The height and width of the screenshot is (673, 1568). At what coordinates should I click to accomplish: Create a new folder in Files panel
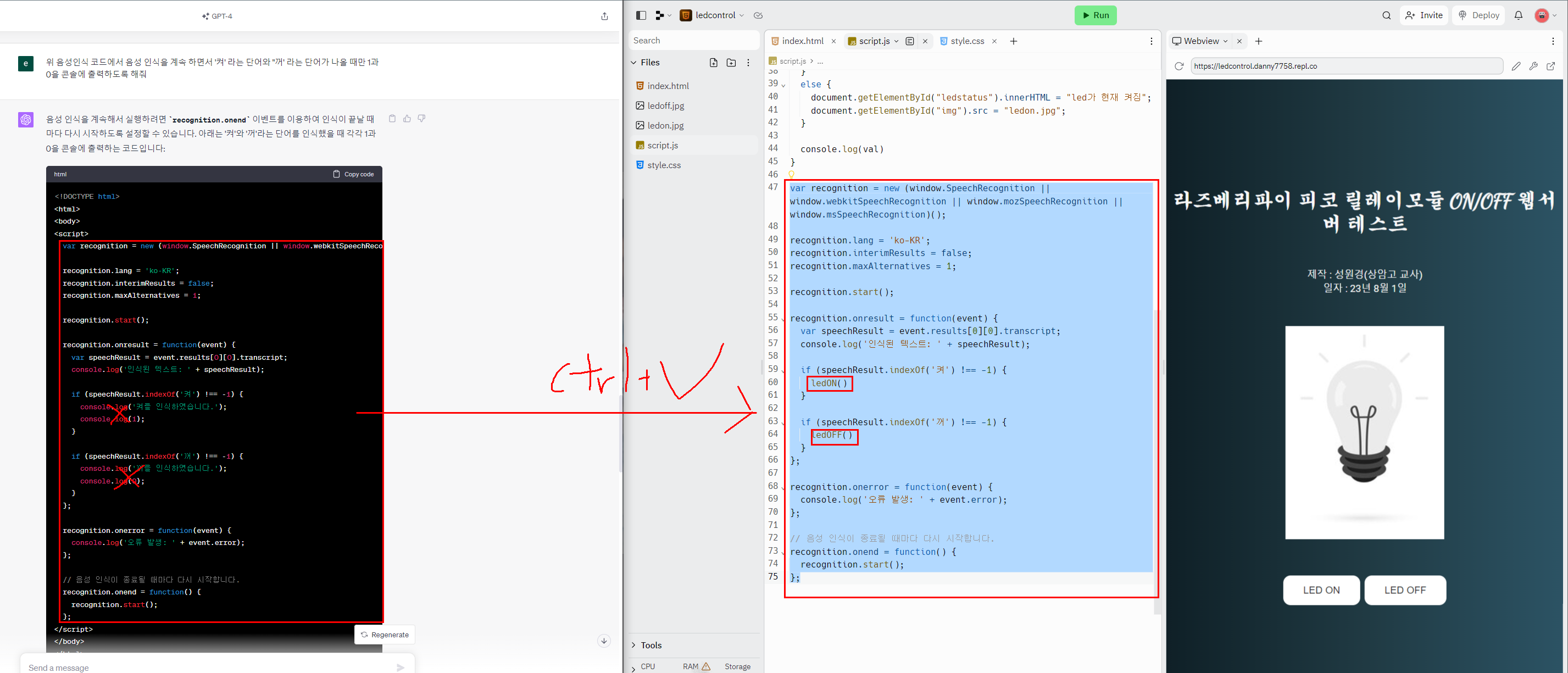pos(731,63)
